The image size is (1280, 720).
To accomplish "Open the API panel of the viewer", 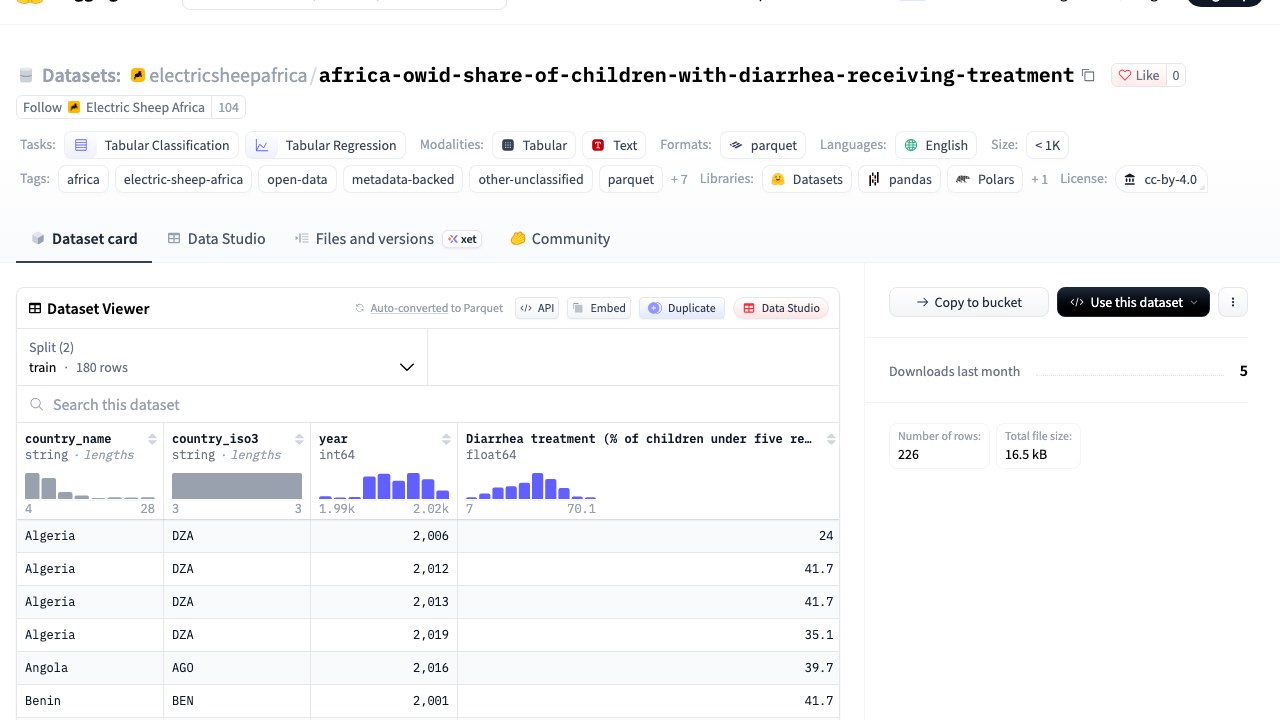I will coord(537,308).
